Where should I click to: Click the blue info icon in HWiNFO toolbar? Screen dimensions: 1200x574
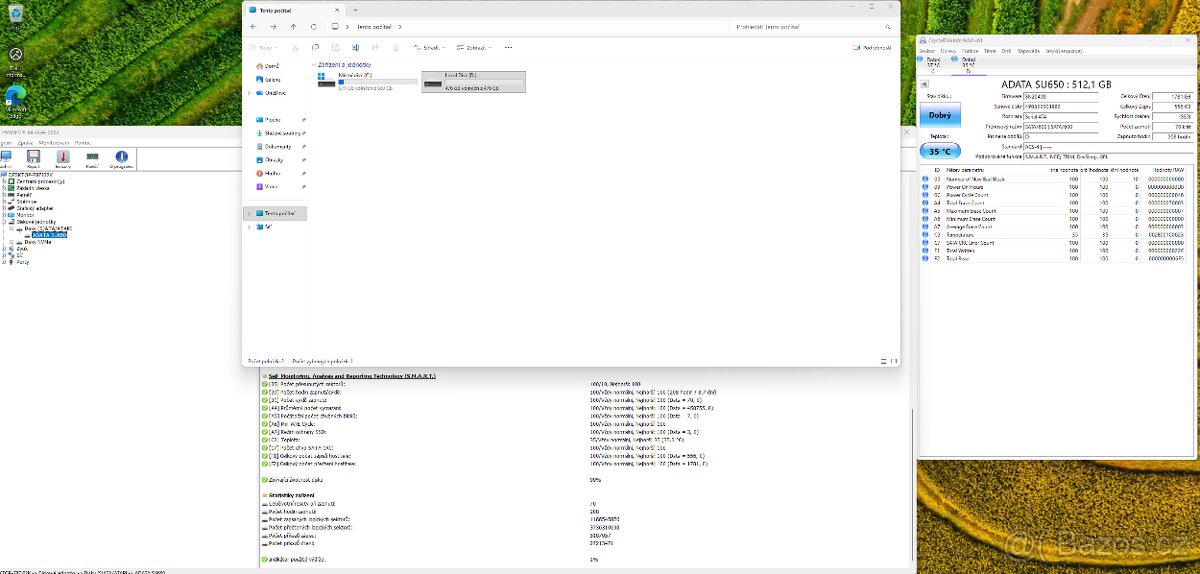click(x=122, y=158)
